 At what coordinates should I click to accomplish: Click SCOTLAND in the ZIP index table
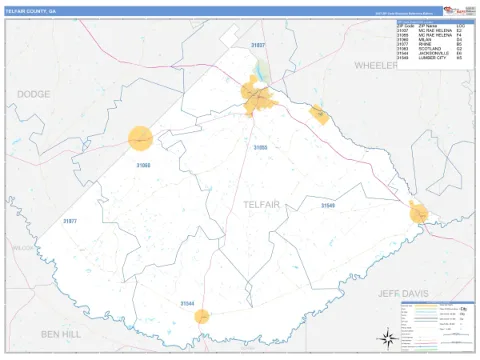(x=430, y=49)
